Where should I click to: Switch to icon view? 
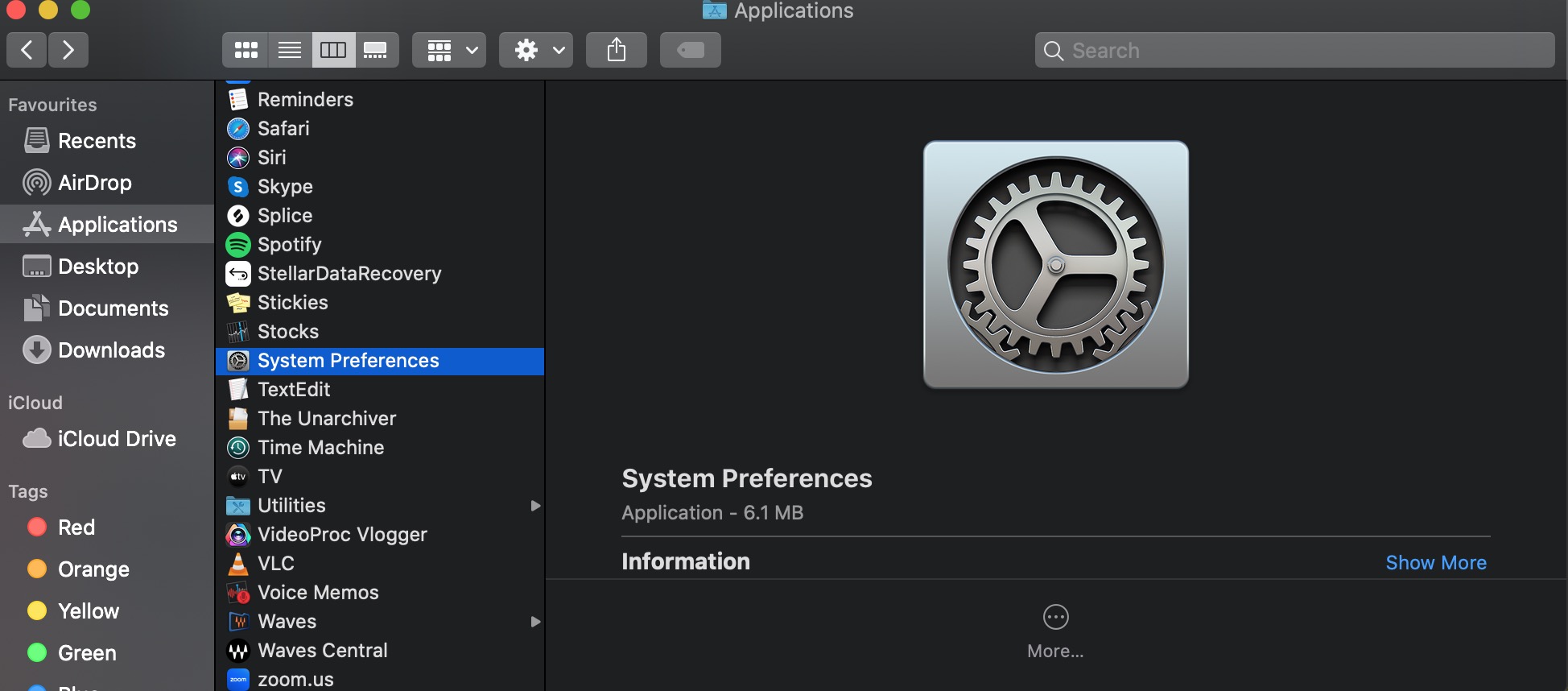[x=246, y=50]
